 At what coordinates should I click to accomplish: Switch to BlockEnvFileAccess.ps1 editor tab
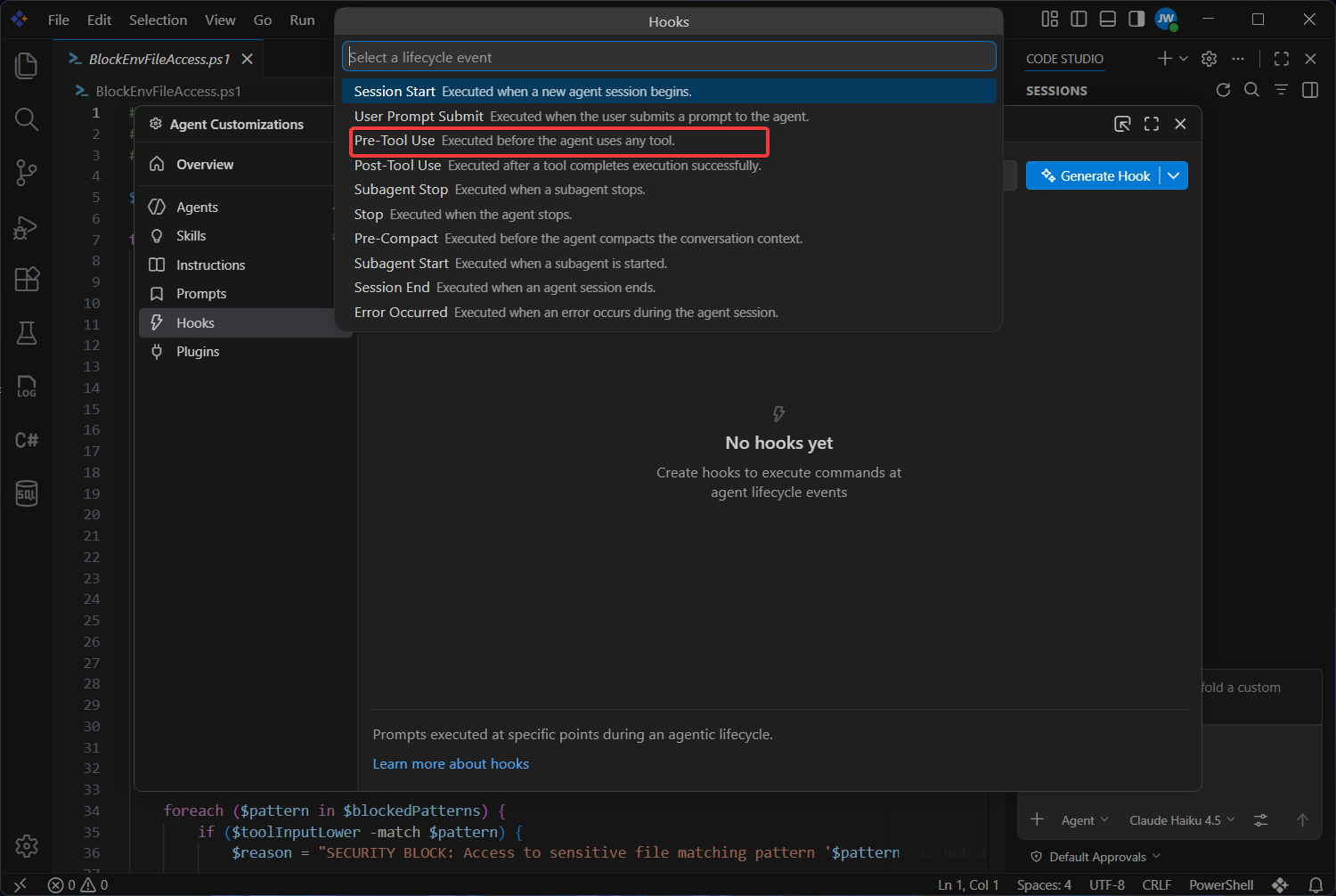pos(159,59)
